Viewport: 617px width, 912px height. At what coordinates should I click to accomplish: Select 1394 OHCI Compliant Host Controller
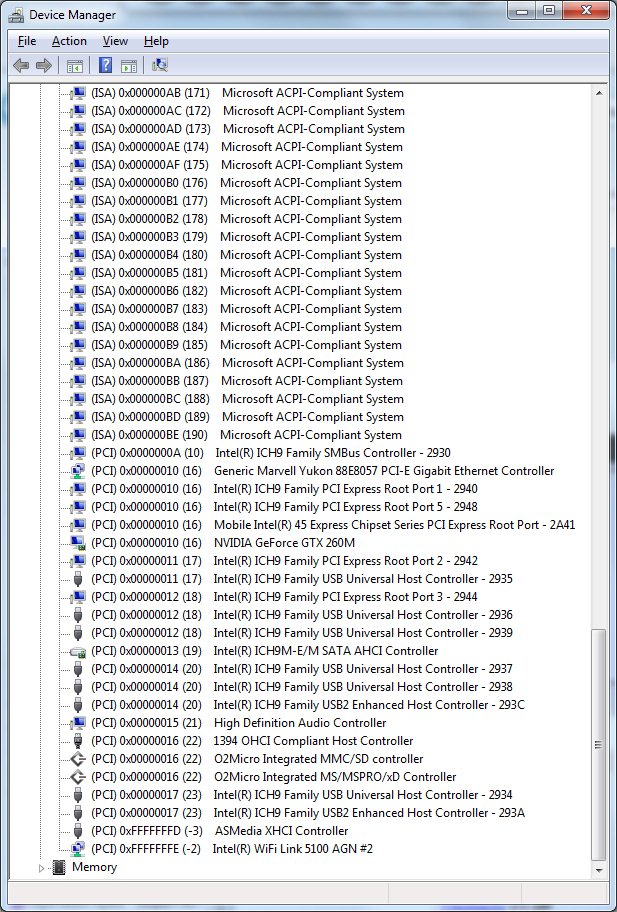click(x=252, y=741)
